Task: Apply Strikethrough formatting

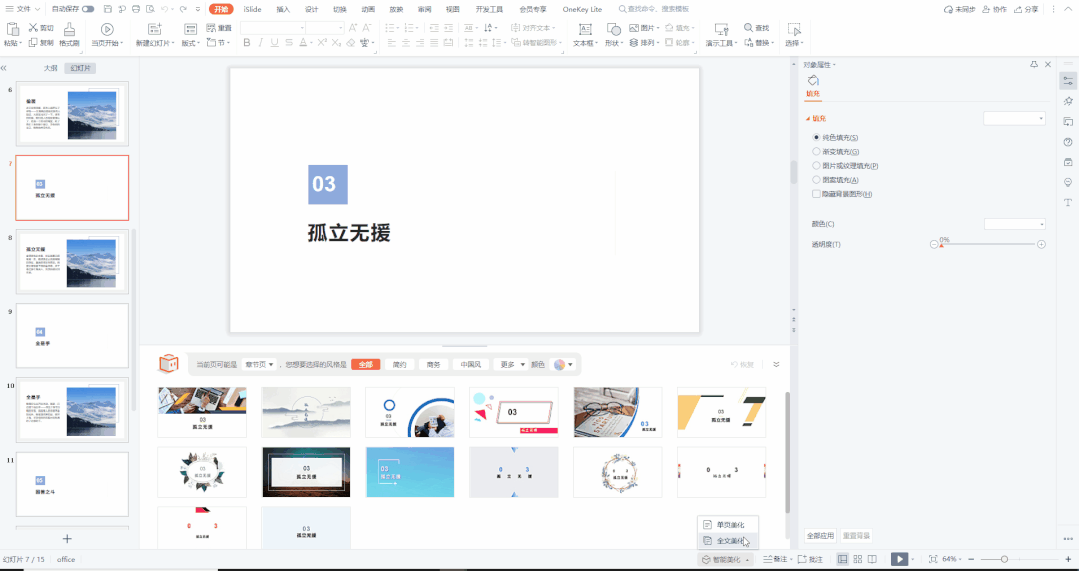Action: click(x=289, y=43)
